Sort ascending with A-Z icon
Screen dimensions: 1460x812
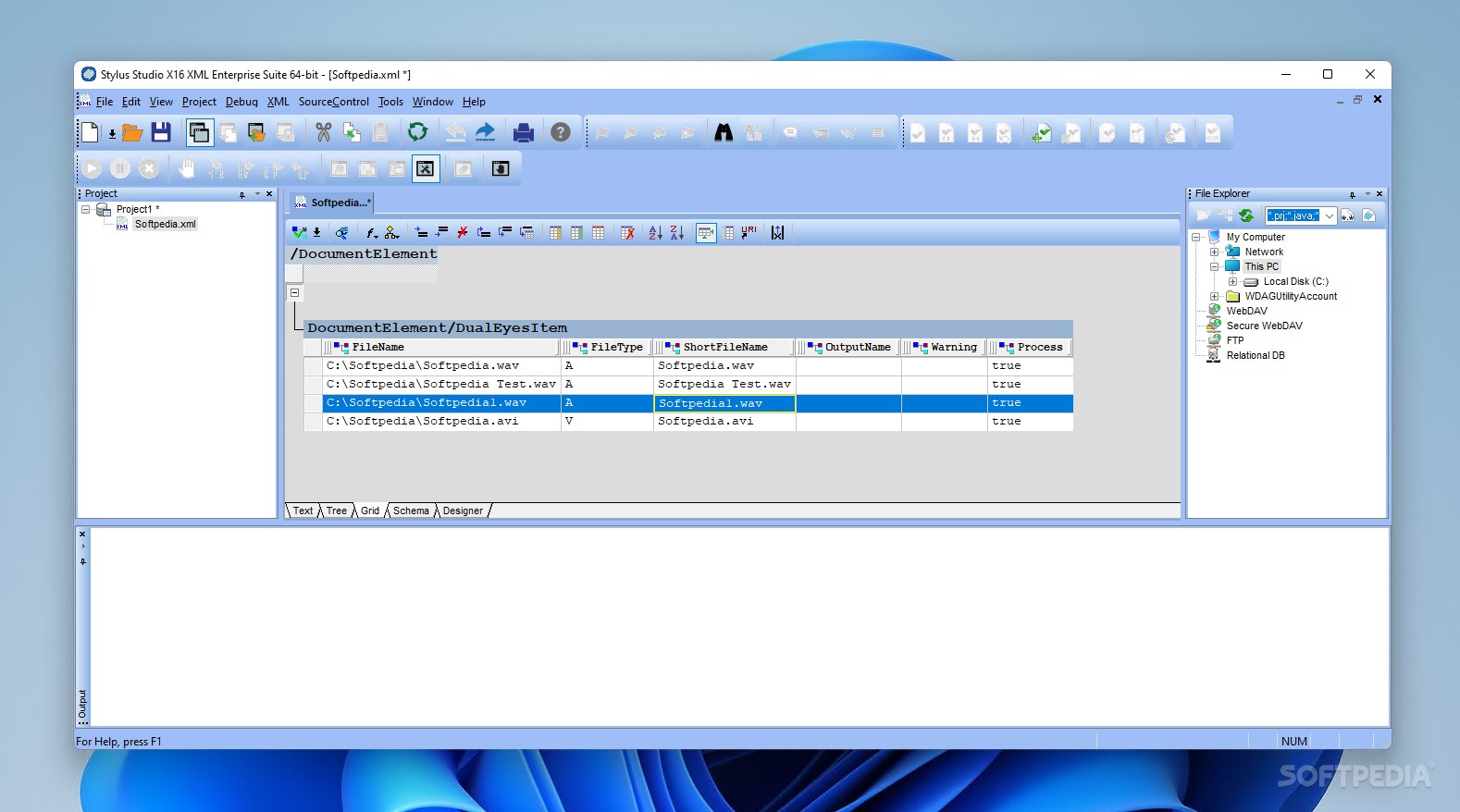click(x=656, y=232)
